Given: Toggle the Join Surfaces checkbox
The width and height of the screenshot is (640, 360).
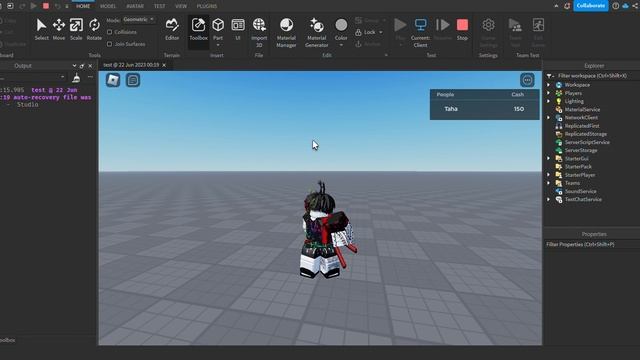Looking at the screenshot, I should [109, 44].
